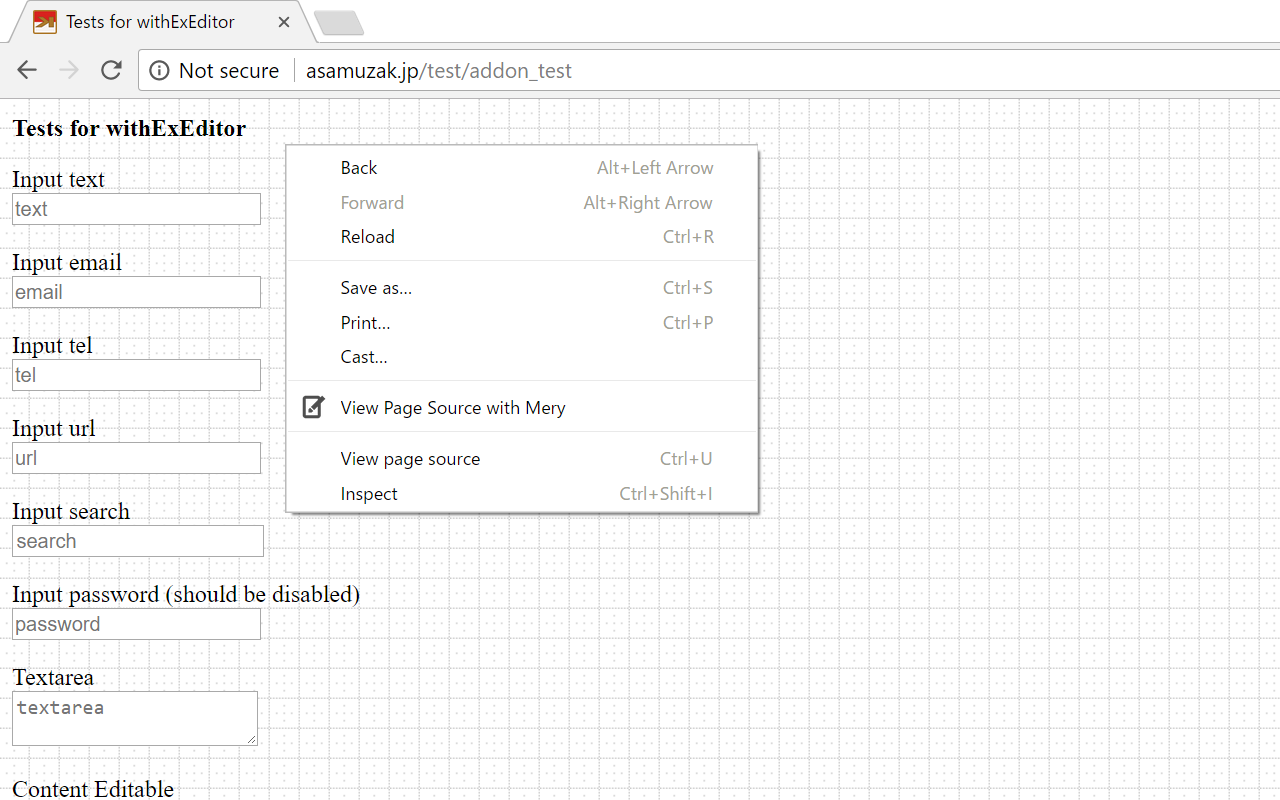Focus the password input field

pos(136,624)
